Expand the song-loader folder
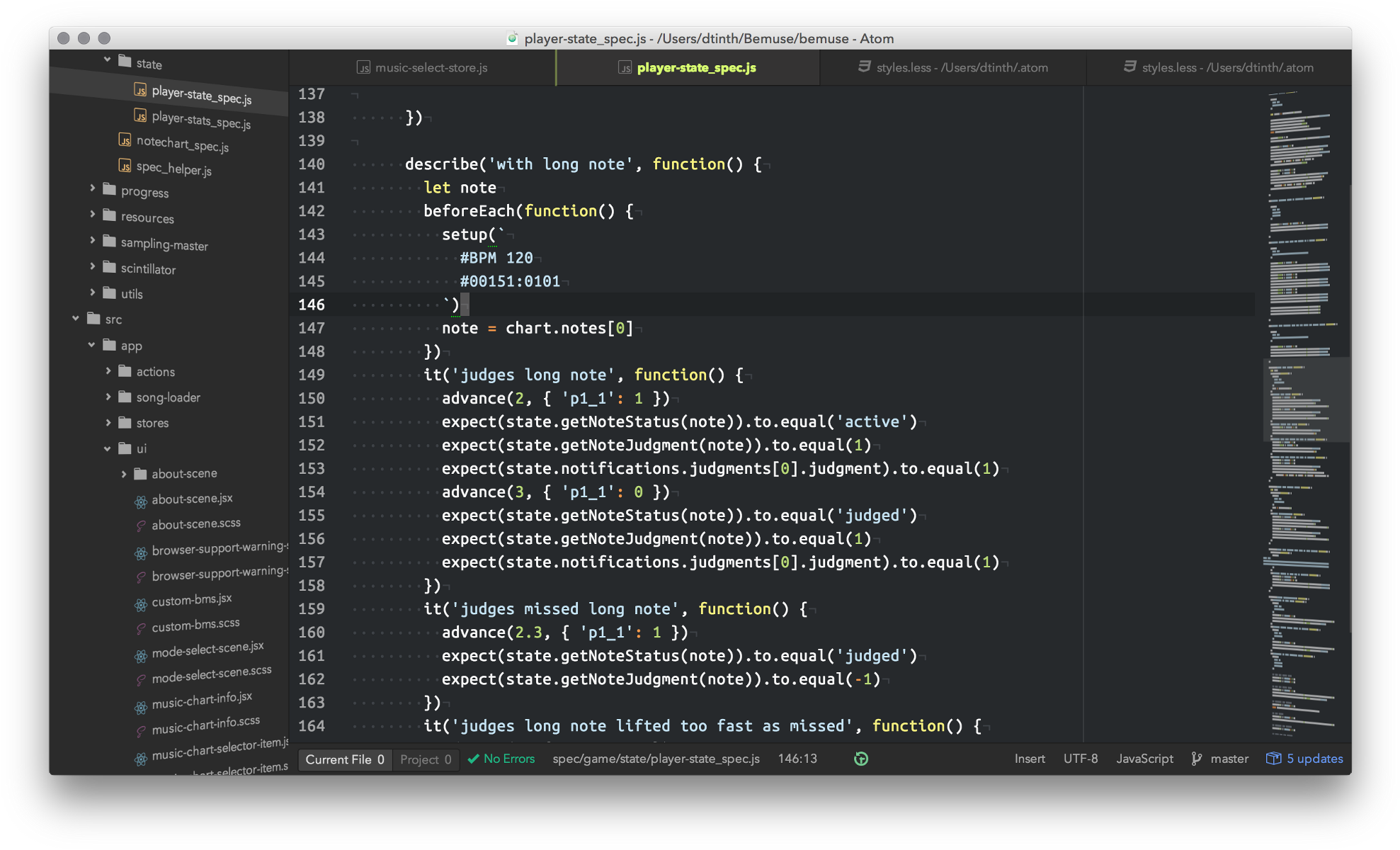1400x850 pixels. coord(108,396)
